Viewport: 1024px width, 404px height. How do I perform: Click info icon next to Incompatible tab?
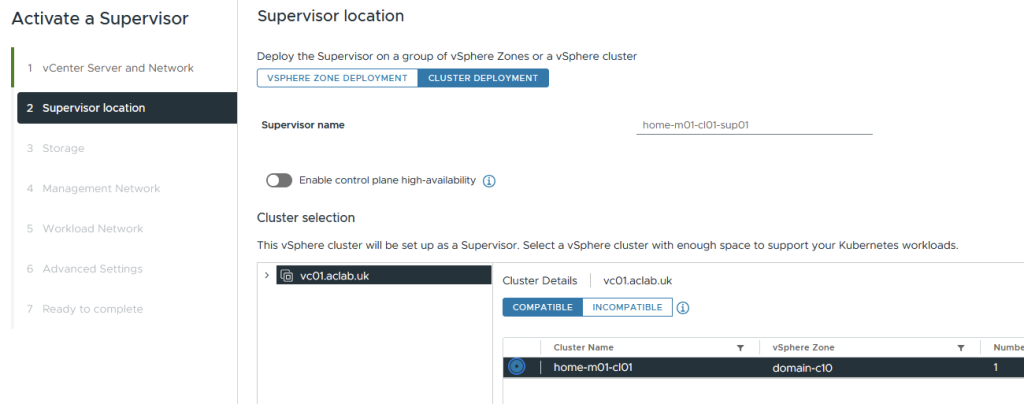(x=683, y=308)
